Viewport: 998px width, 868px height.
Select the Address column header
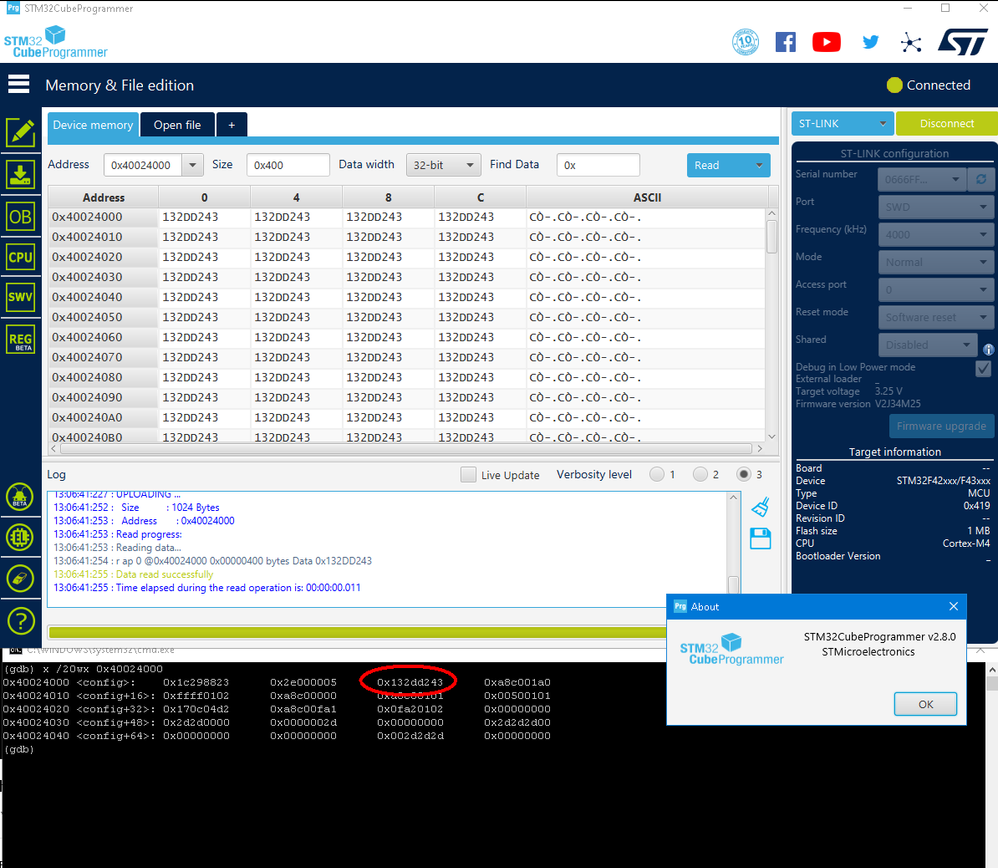pos(103,197)
